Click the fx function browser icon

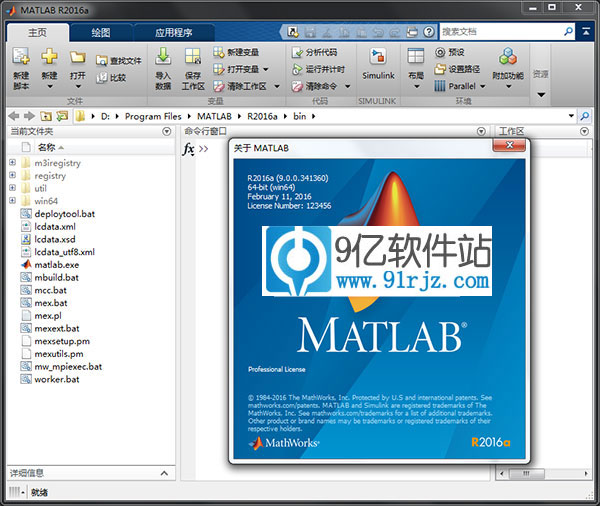click(188, 149)
